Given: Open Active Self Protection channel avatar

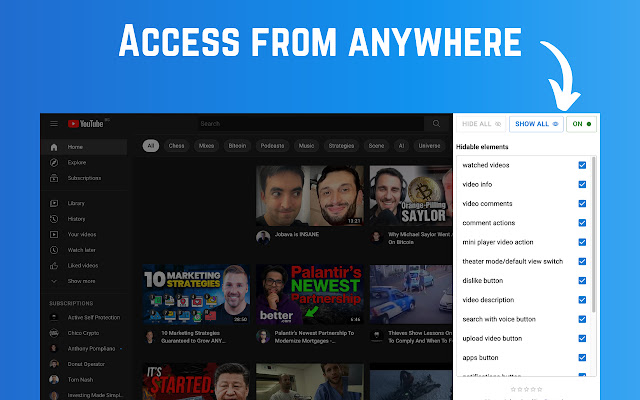Looking at the screenshot, I should (54, 318).
